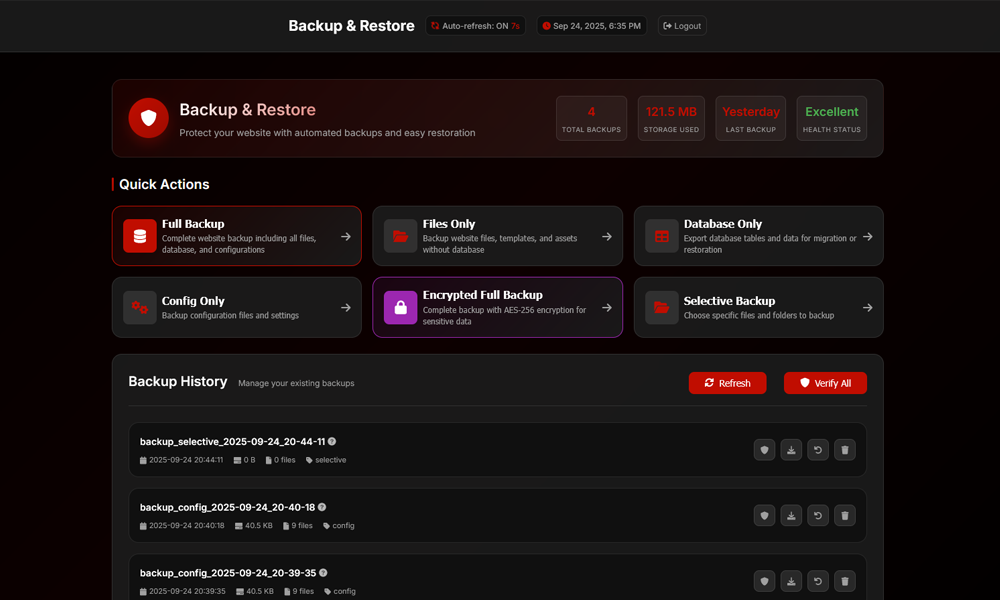The width and height of the screenshot is (1000, 600).
Task: Expand the Full Backup action via its arrow
Action: (347, 235)
